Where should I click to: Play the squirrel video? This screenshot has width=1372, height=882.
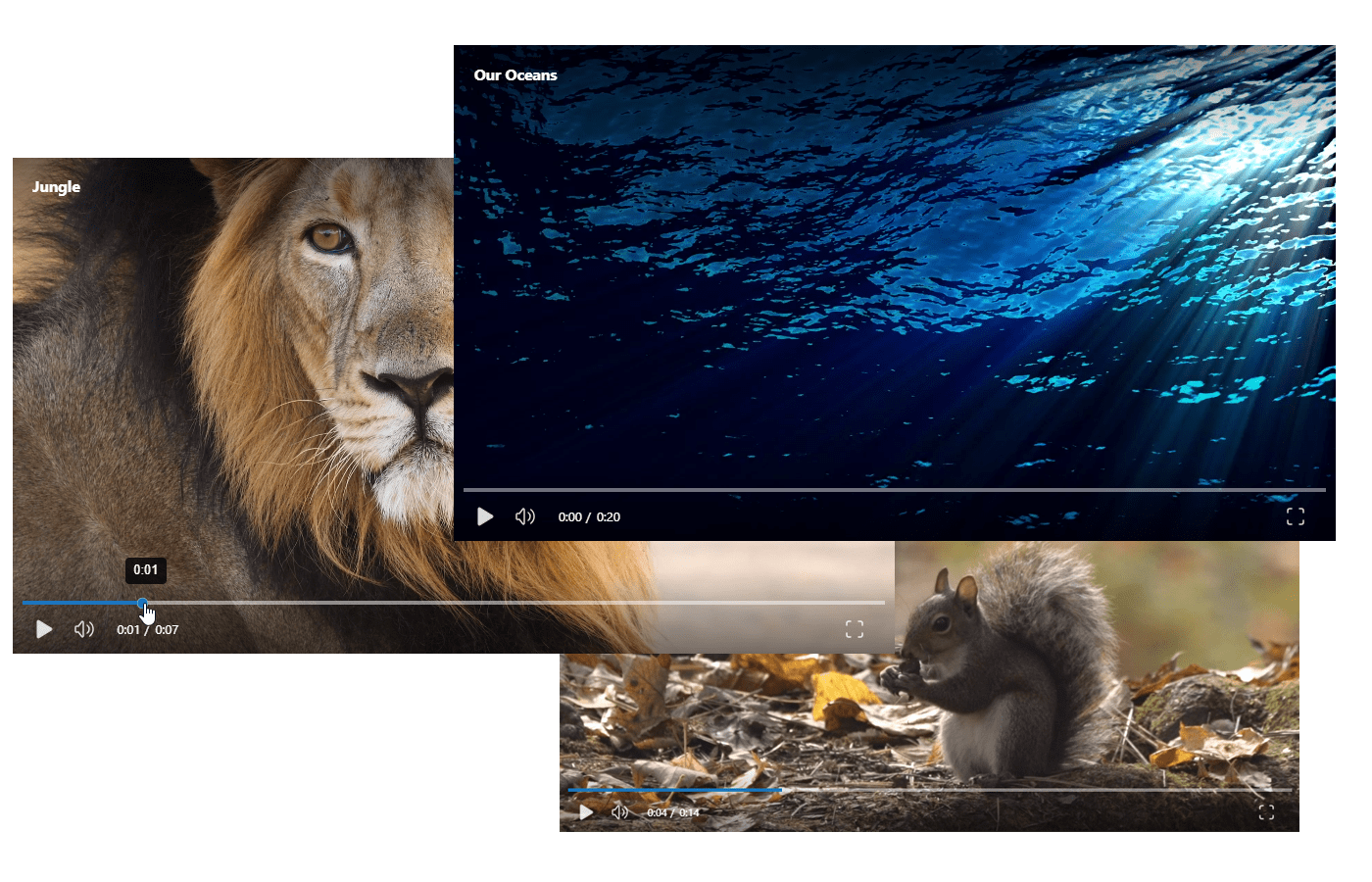(586, 811)
